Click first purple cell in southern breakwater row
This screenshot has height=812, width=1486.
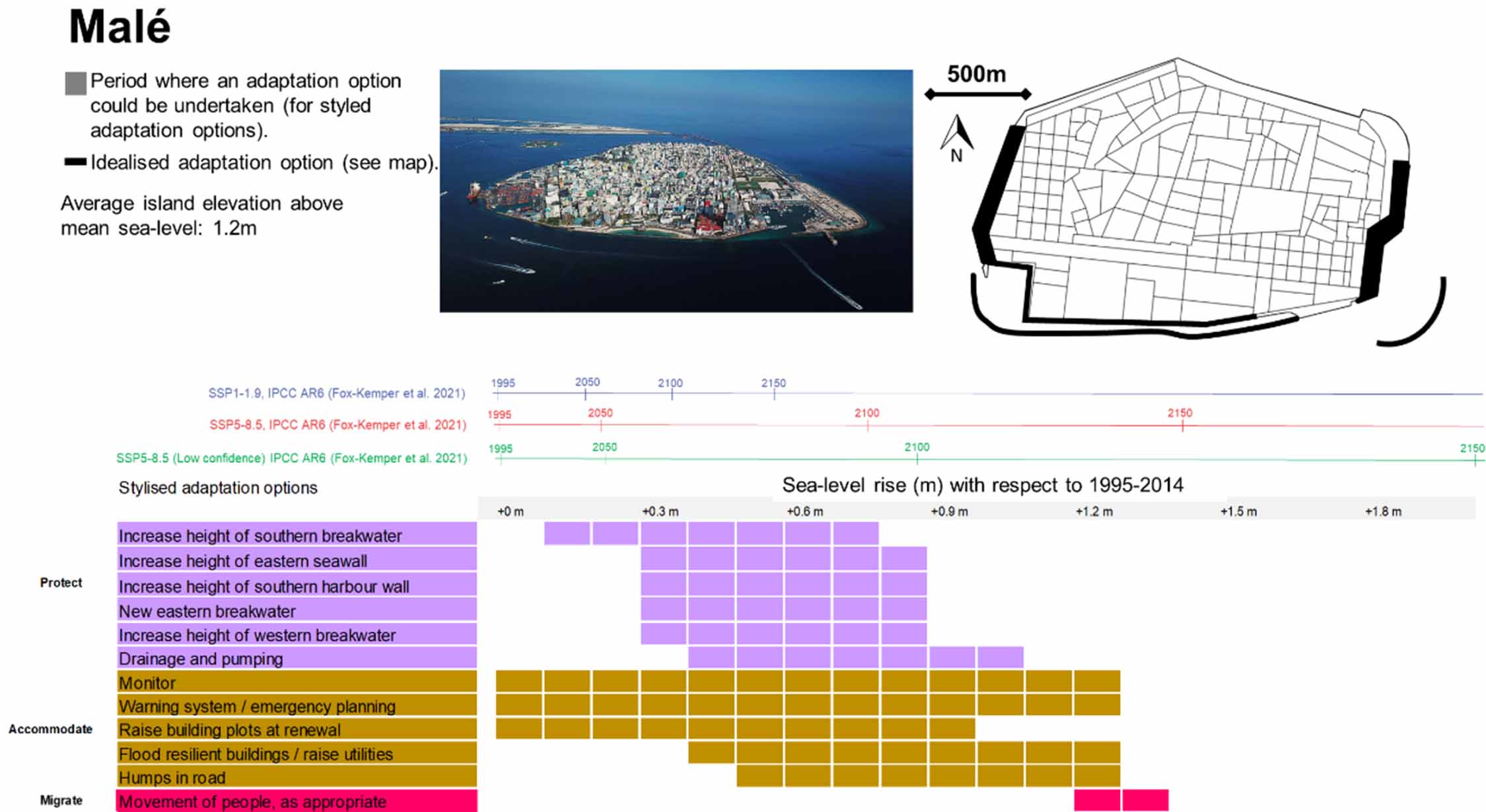(567, 533)
